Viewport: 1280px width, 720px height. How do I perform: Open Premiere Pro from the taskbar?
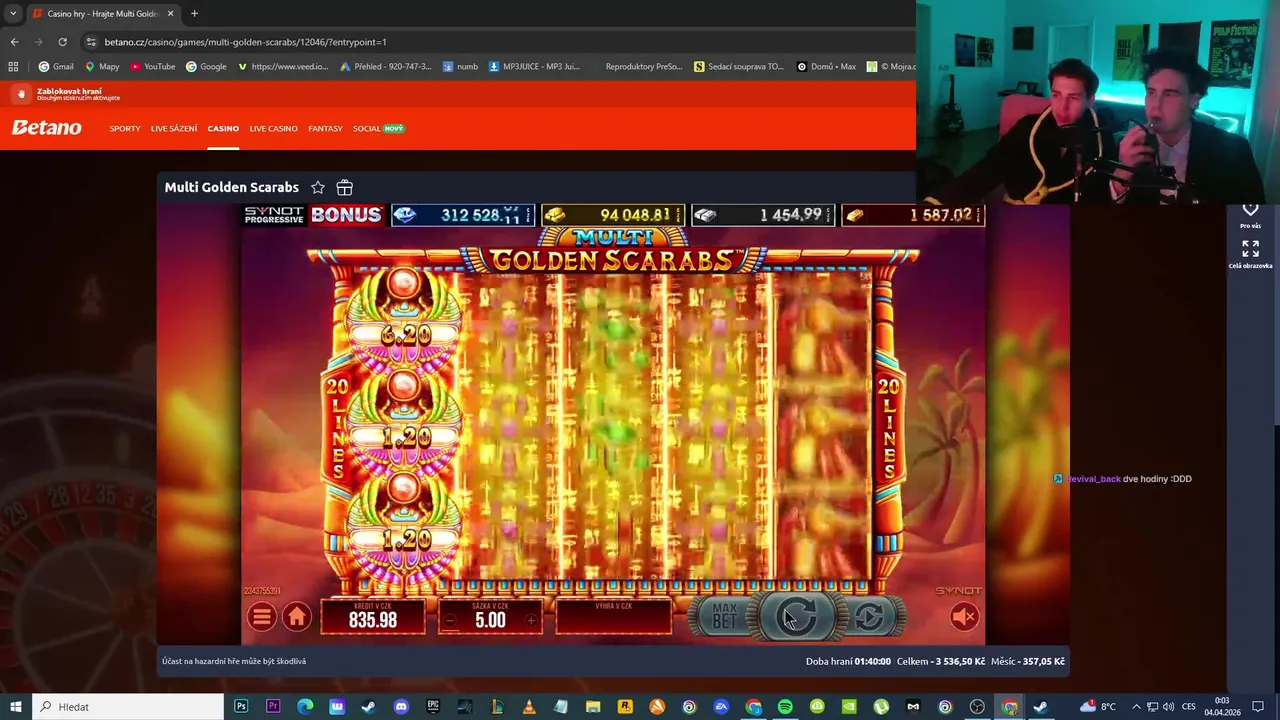point(273,706)
